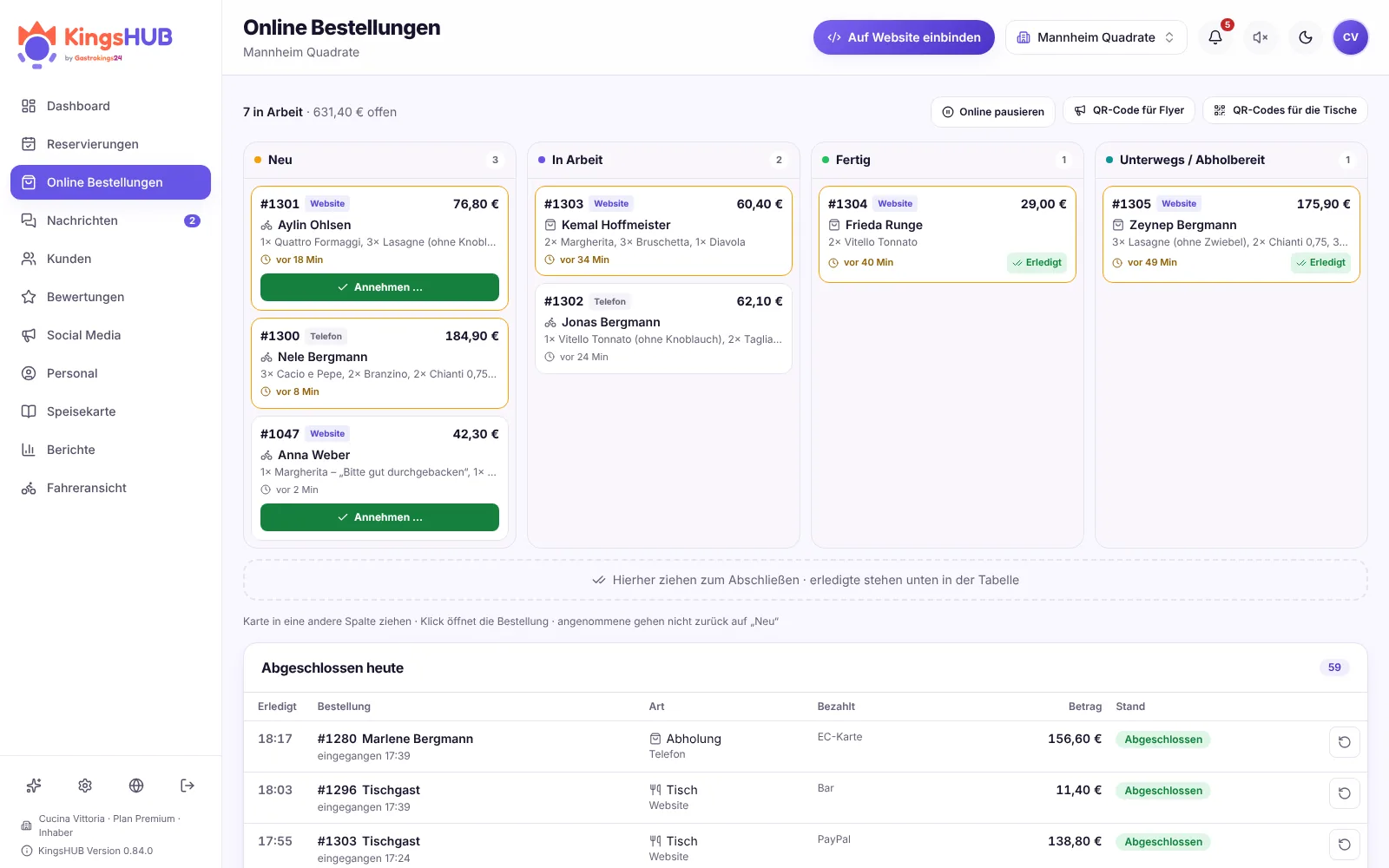
Task: Log out via the exit icon
Action: [188, 786]
